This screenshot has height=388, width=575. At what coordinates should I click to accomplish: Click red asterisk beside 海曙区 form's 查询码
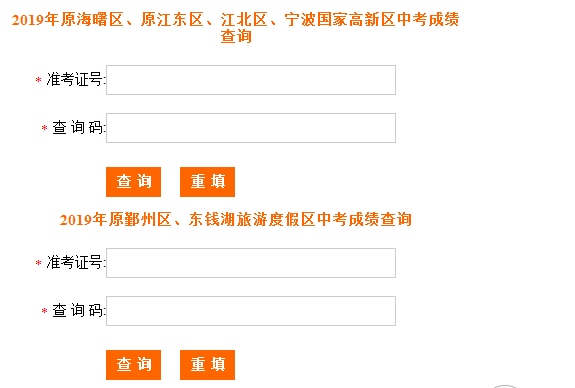tap(44, 128)
